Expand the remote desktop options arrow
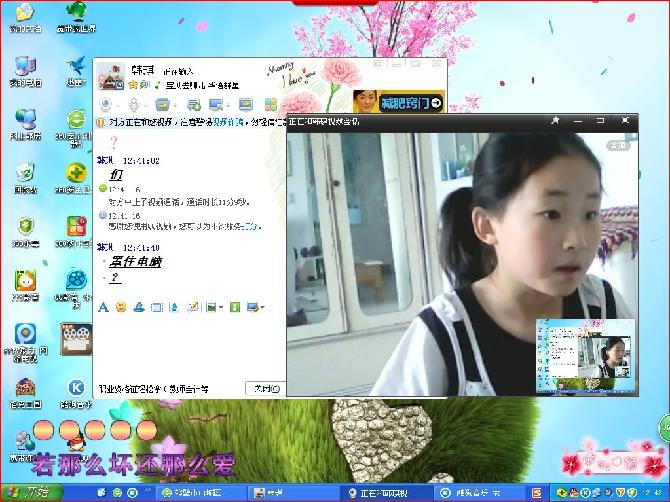 click(x=228, y=105)
